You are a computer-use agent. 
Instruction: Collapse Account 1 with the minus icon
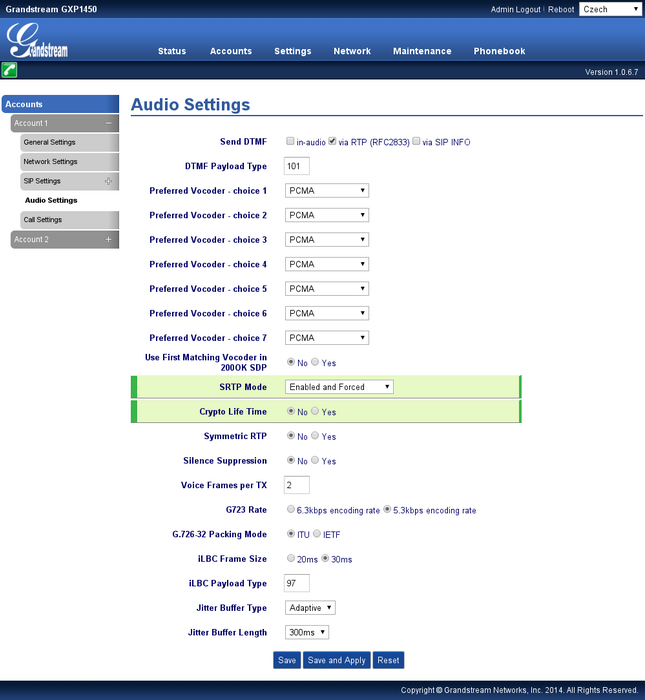click(x=108, y=123)
